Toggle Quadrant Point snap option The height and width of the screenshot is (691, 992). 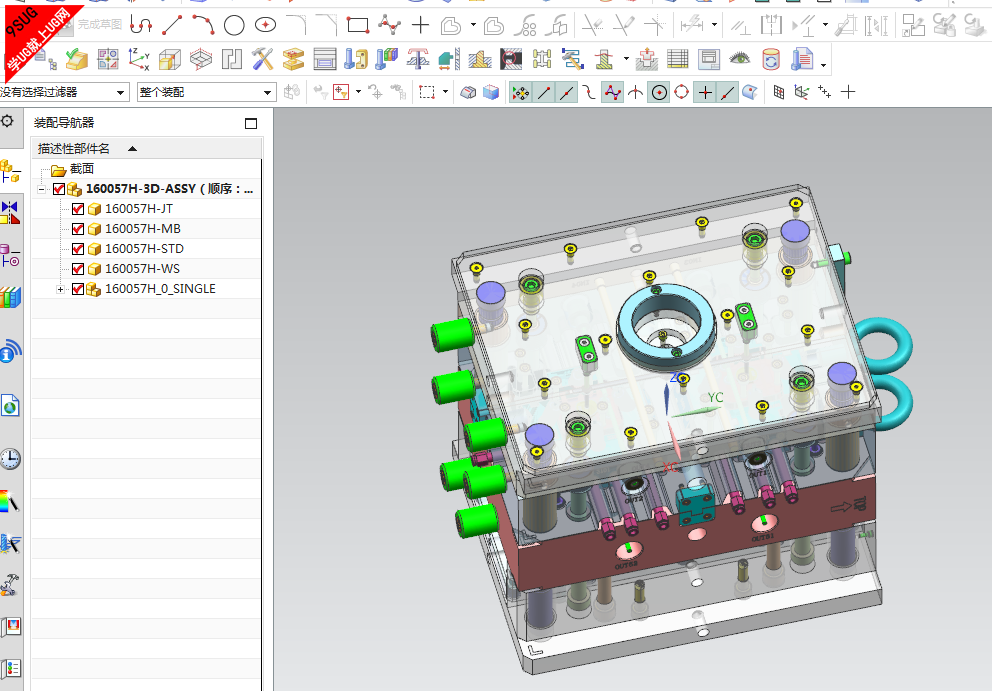681,92
